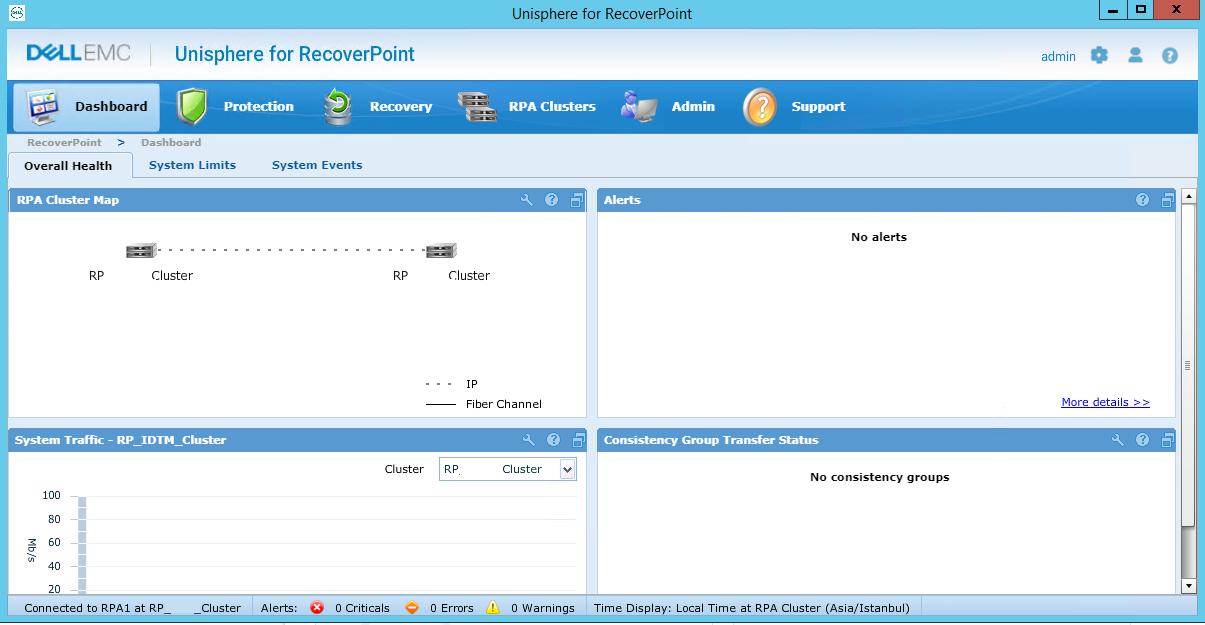This screenshot has height=625, width=1205.
Task: Click RPA Cluster Map wrench settings icon
Action: [527, 200]
